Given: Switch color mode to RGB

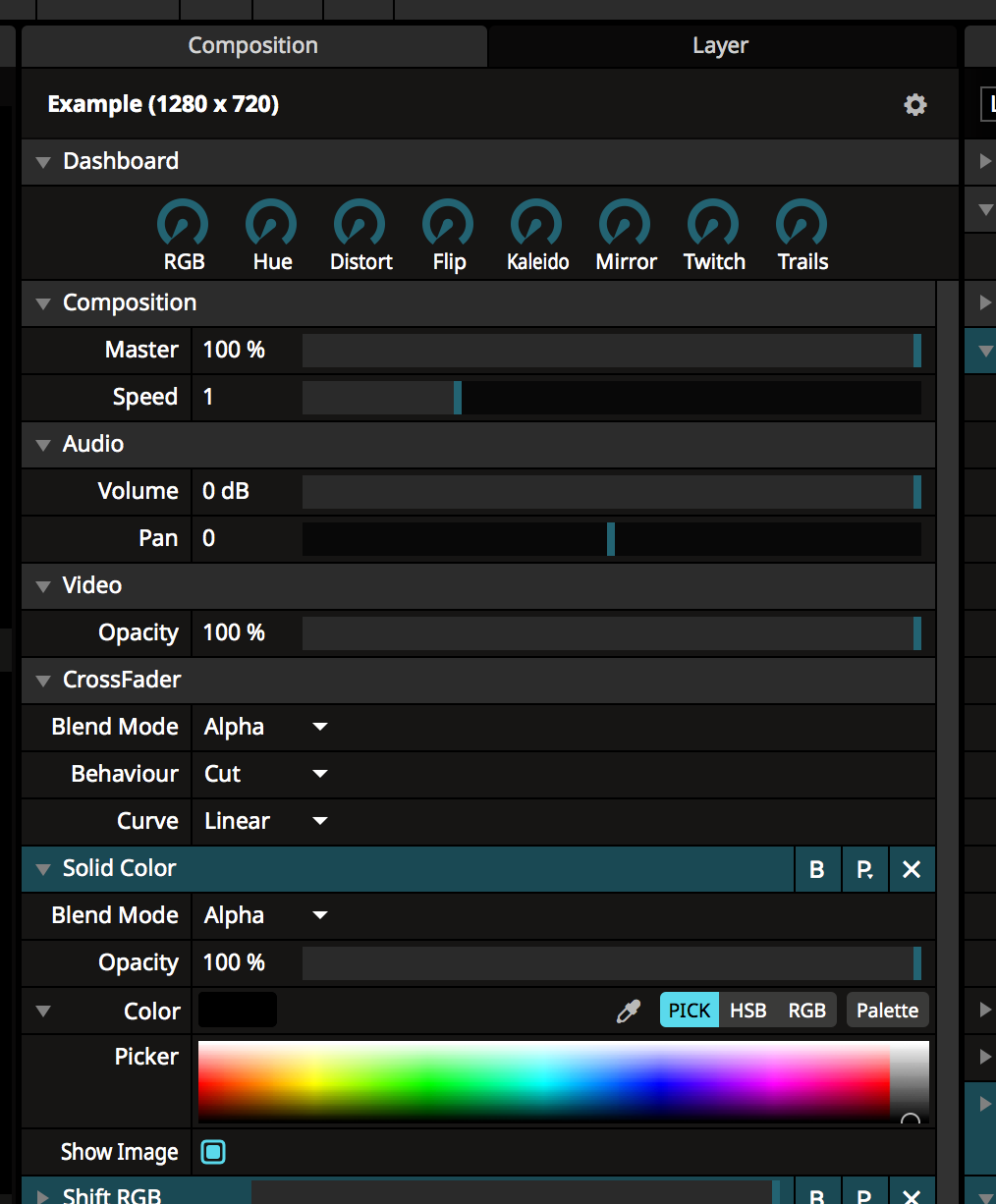Looking at the screenshot, I should tap(806, 1011).
